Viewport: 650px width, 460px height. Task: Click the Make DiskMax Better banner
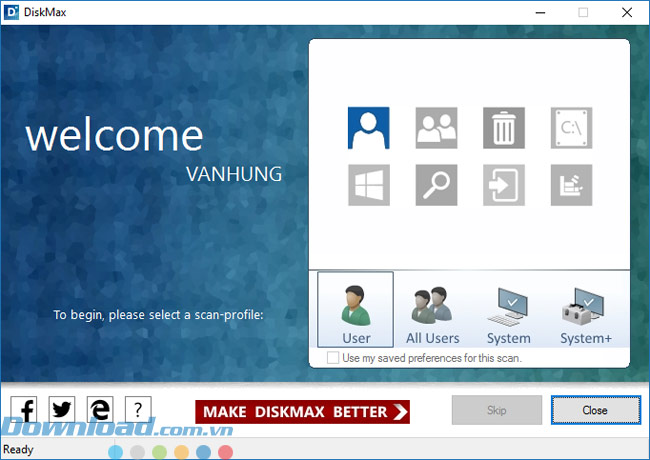(x=302, y=412)
